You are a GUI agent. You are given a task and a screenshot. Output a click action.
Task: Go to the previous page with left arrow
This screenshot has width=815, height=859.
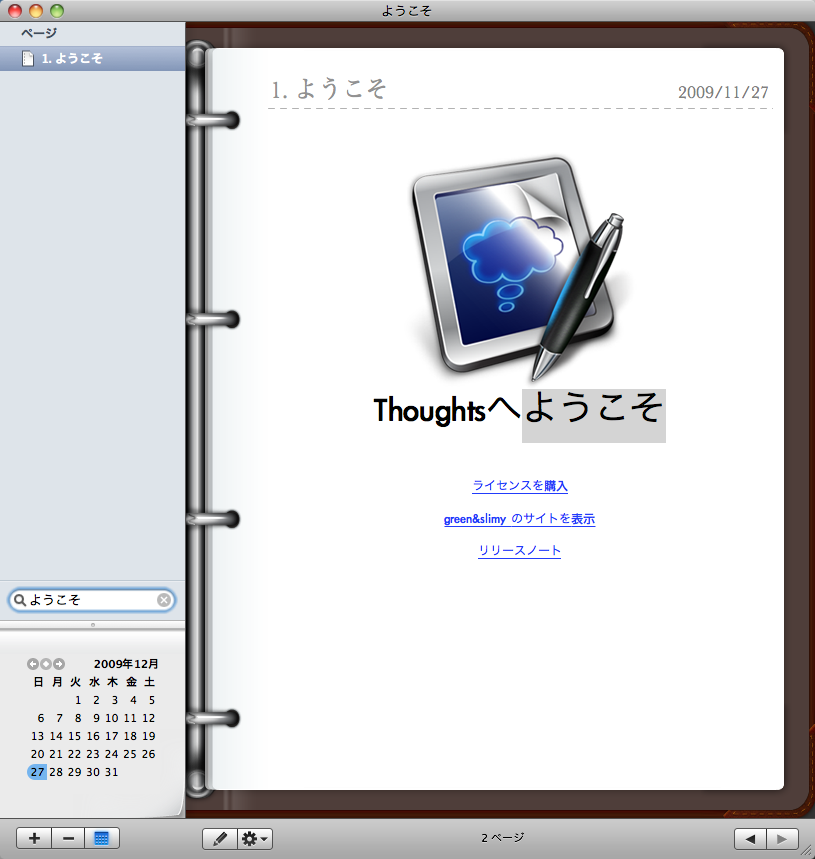point(750,838)
